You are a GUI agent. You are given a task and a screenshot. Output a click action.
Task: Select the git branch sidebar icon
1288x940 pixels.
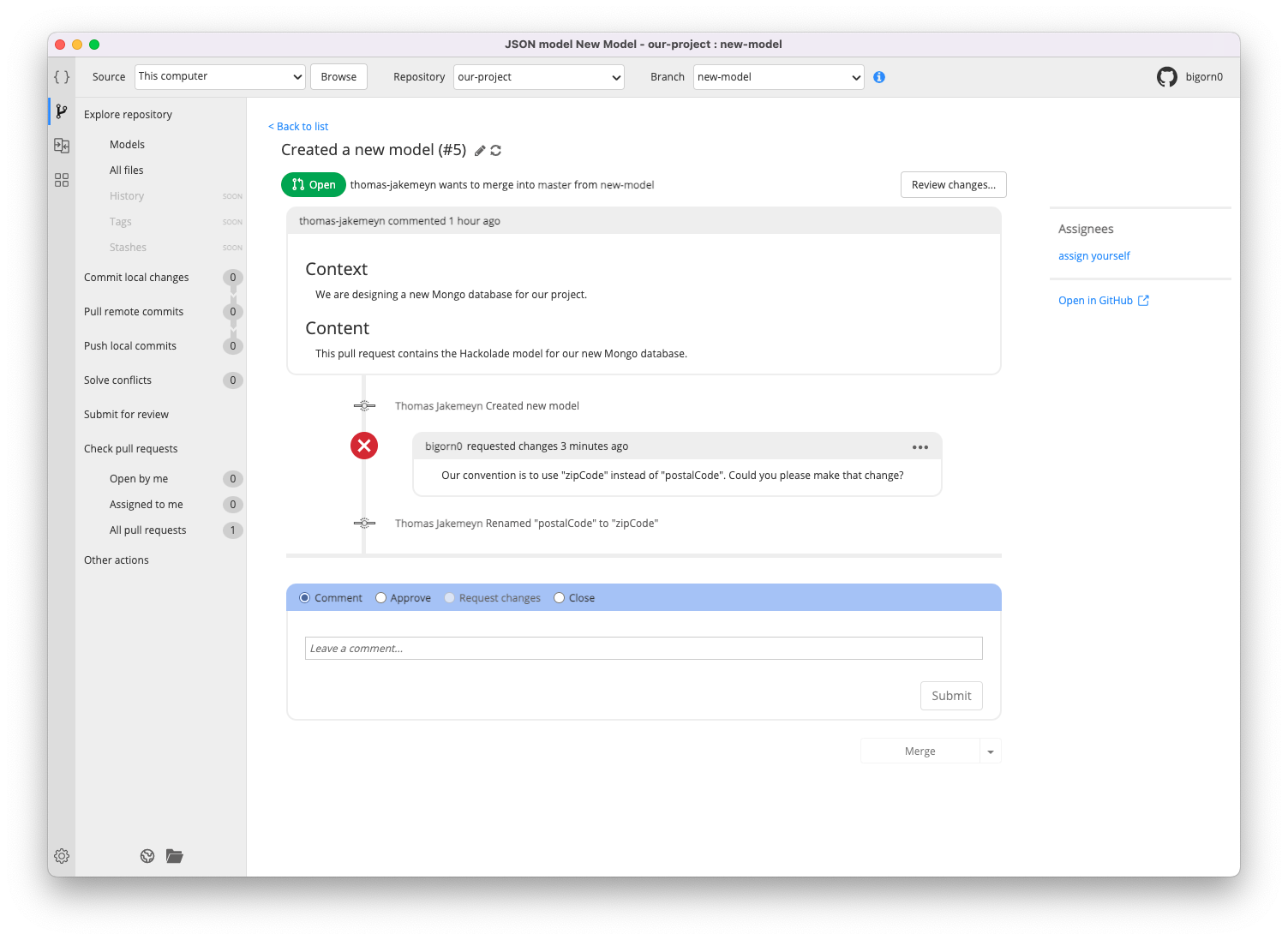[x=61, y=111]
